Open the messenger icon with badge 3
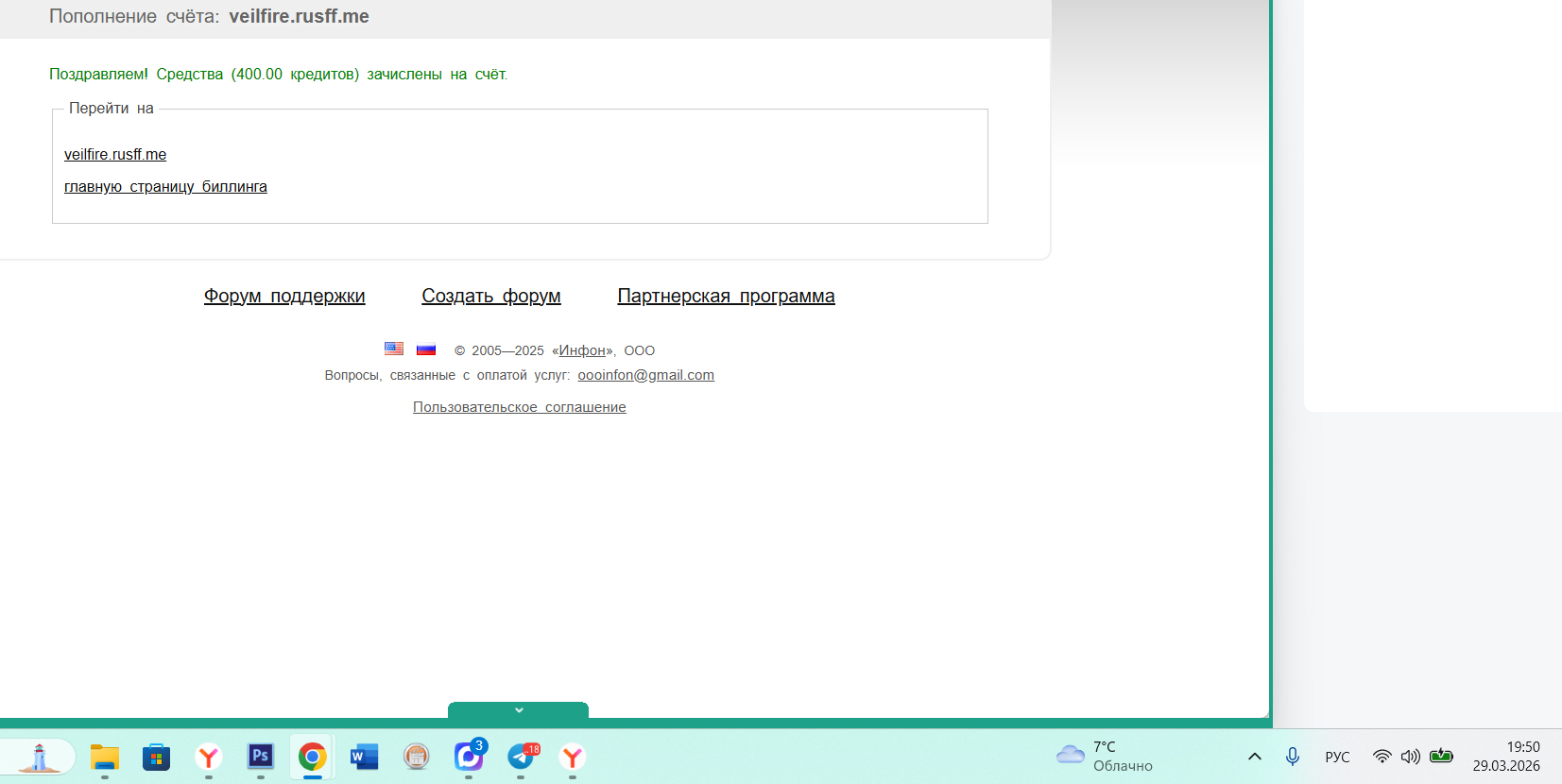The width and height of the screenshot is (1562, 784). click(x=469, y=757)
